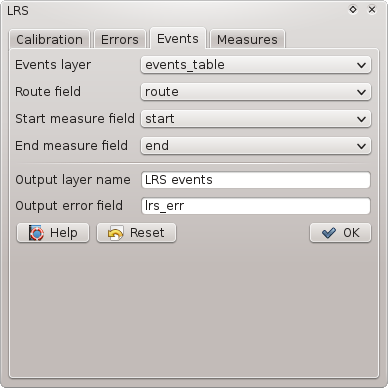Screen dimensions: 388x388
Task: Open the Events layer dropdown
Action: coord(256,65)
